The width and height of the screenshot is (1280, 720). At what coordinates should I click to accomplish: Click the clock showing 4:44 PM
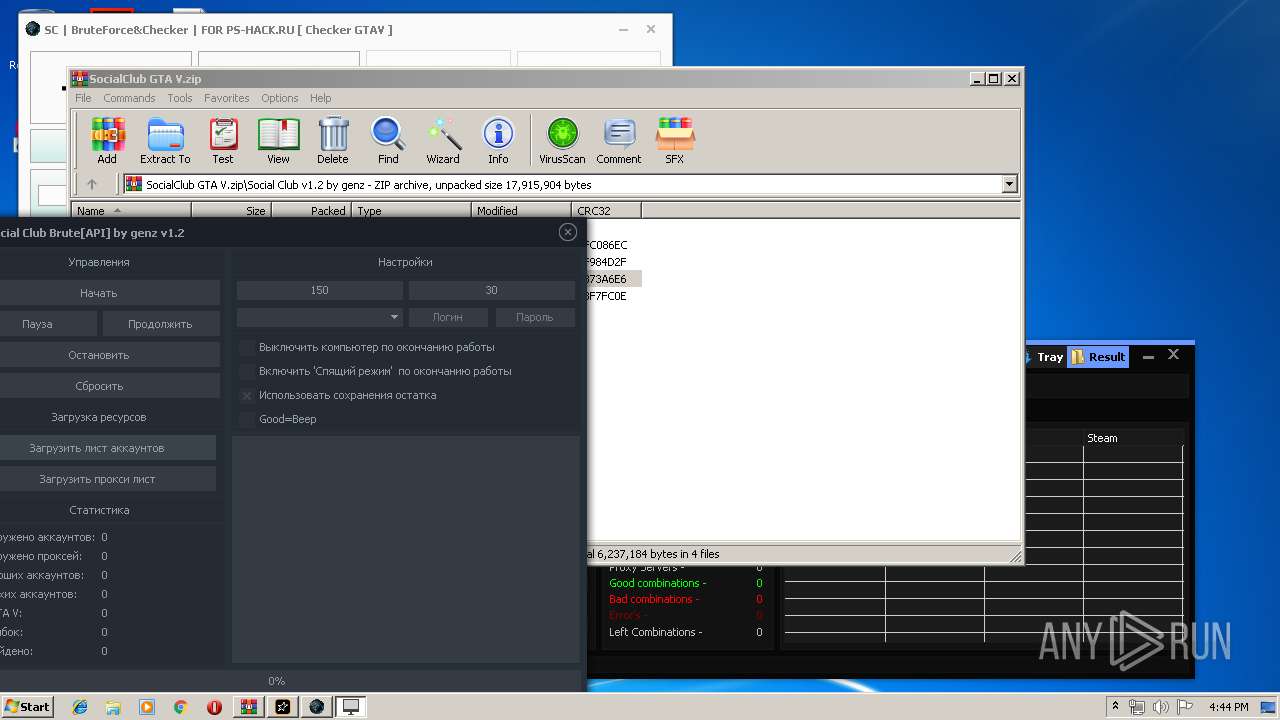pos(1228,707)
